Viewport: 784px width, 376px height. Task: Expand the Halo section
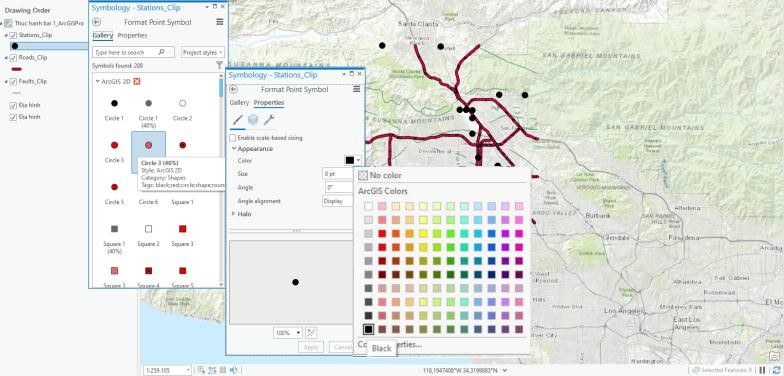click(x=233, y=214)
